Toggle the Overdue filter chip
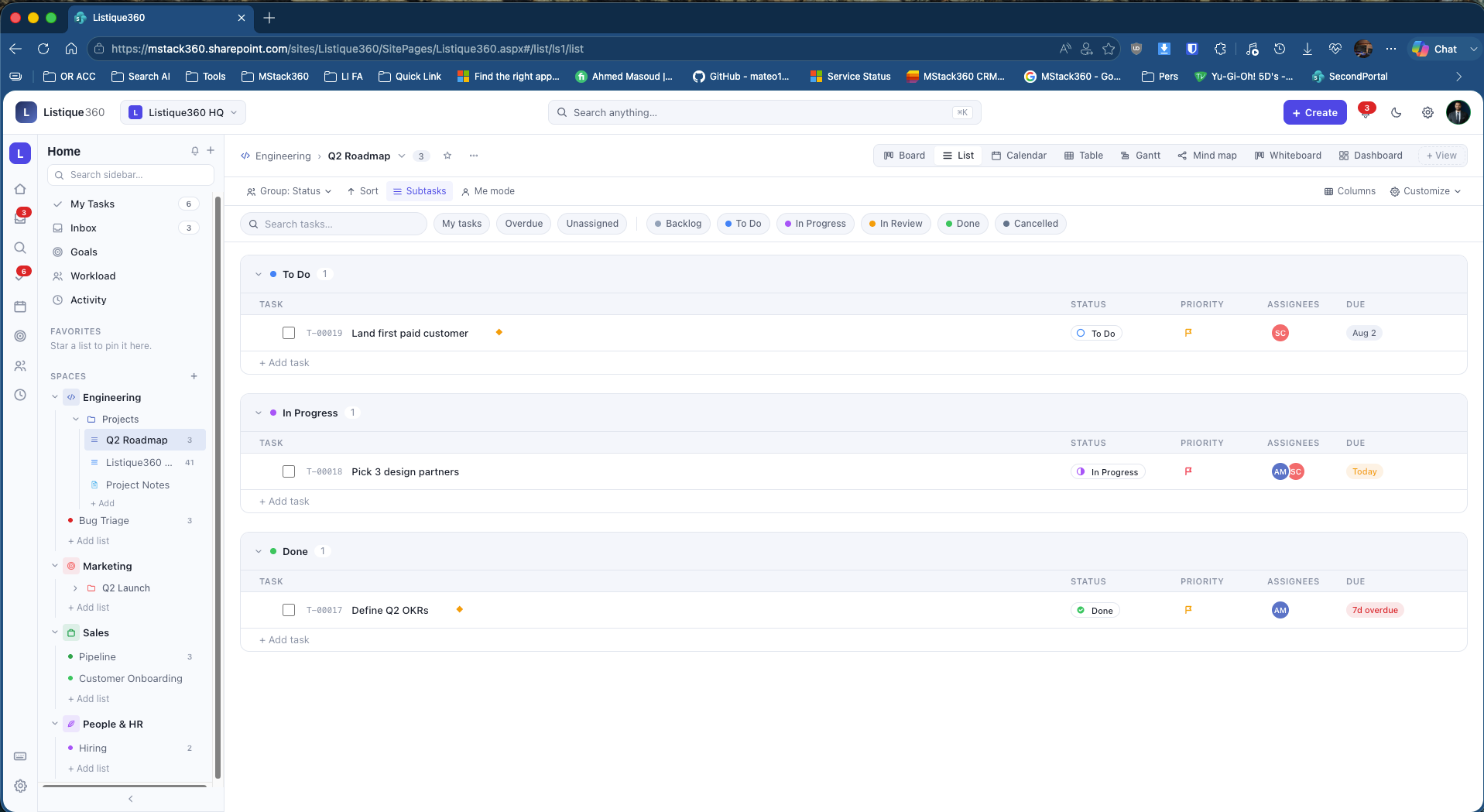Viewport: 1484px width, 812px height. pos(524,224)
